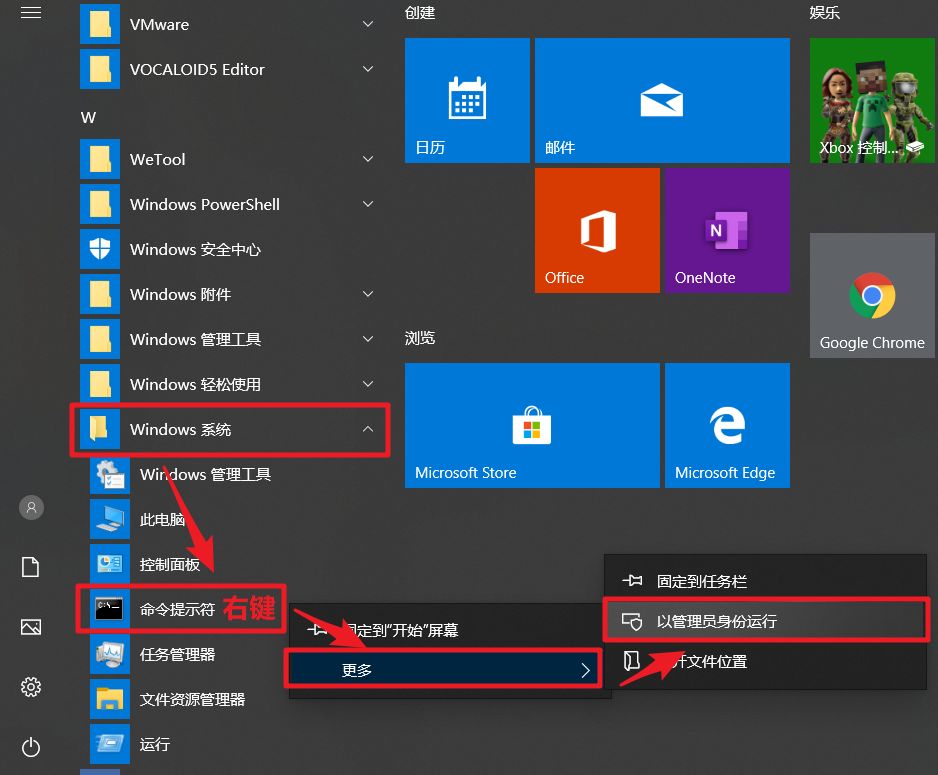Click the W letter index header

click(x=88, y=117)
